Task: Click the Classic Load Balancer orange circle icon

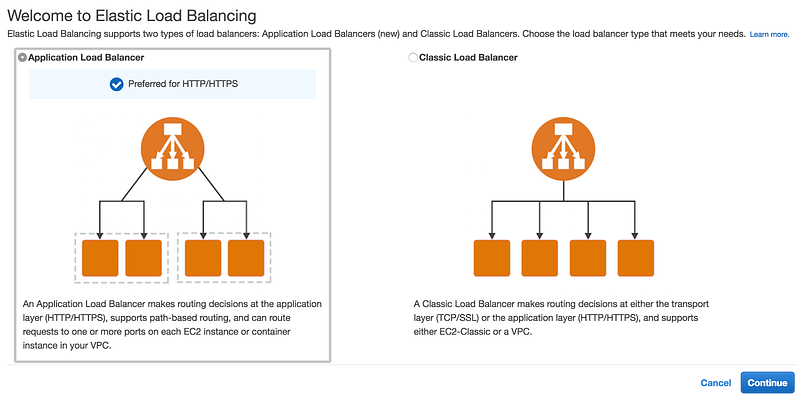Action: point(563,148)
